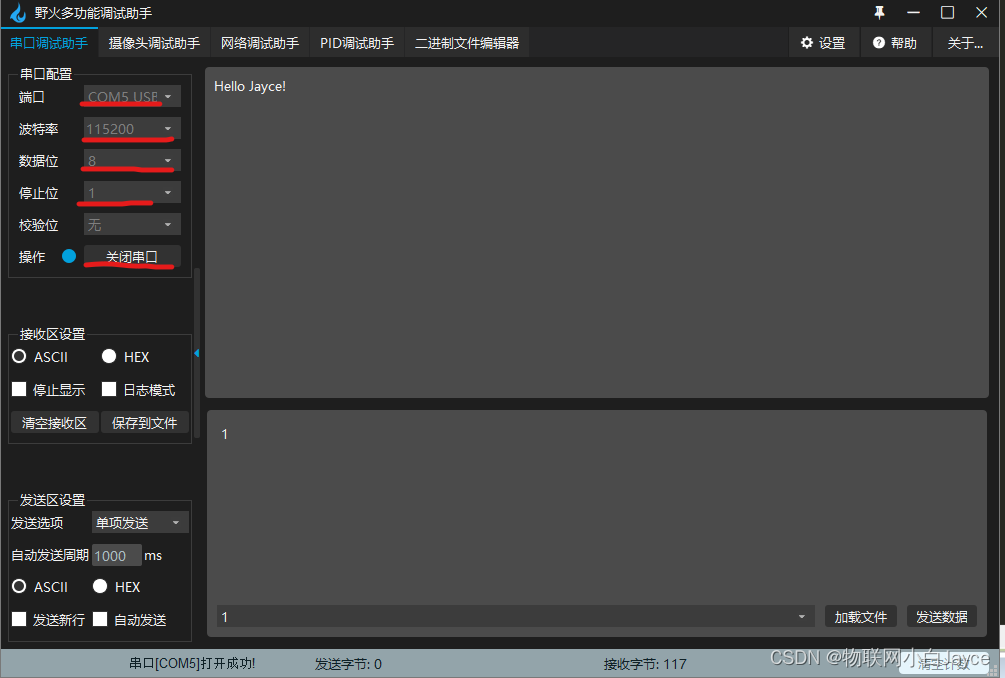Click the blue serial status indicator
This screenshot has width=1005, height=678.
[x=69, y=256]
